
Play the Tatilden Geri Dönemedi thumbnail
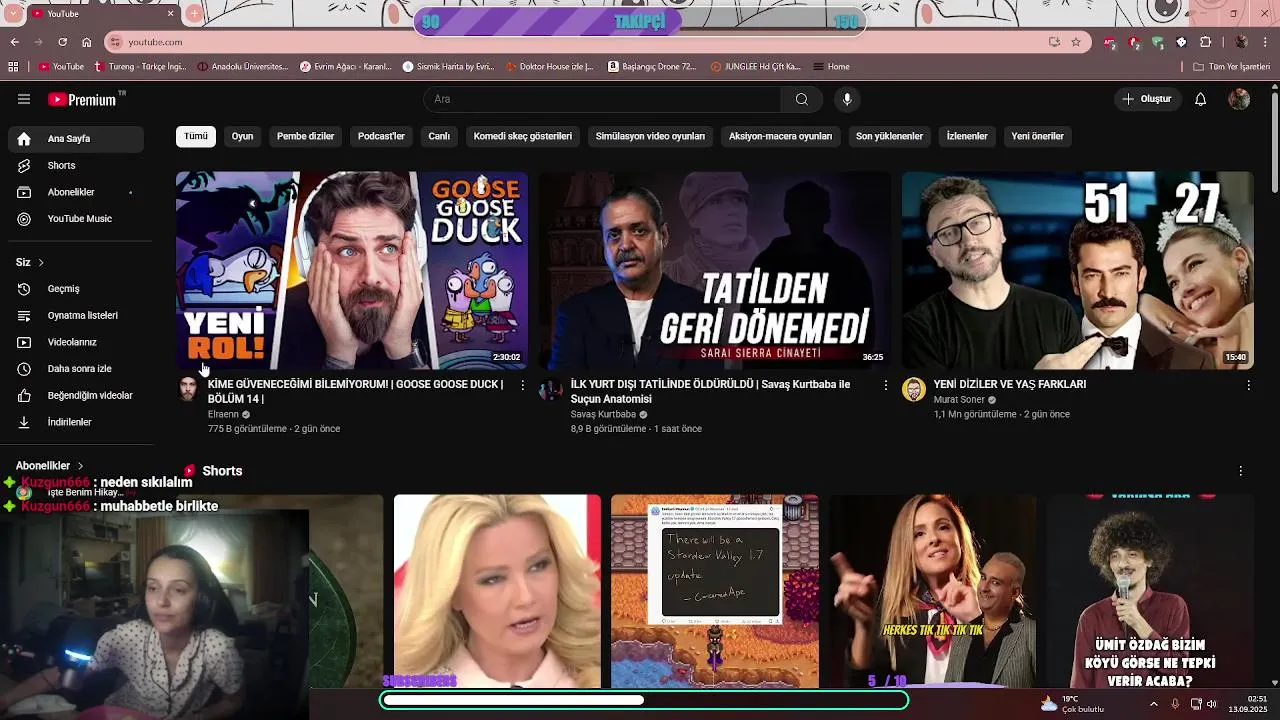point(714,270)
